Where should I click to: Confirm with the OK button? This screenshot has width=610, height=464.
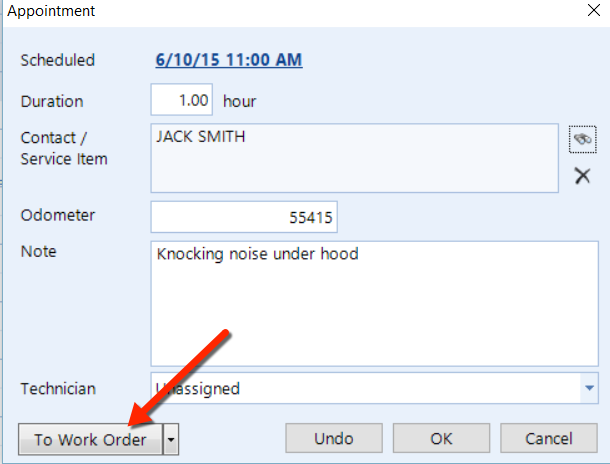click(x=441, y=439)
